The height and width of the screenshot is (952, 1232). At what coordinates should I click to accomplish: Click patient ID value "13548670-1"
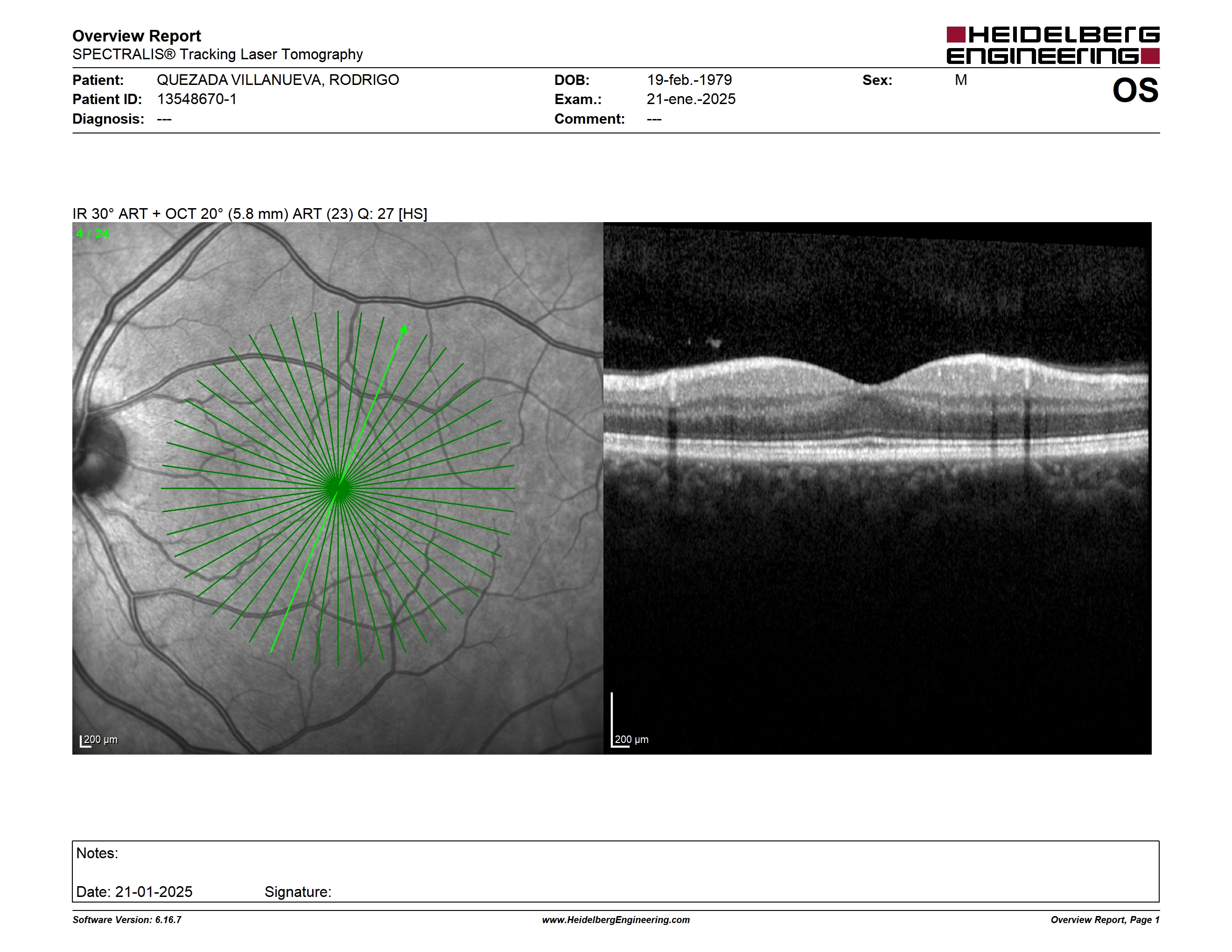pos(196,99)
